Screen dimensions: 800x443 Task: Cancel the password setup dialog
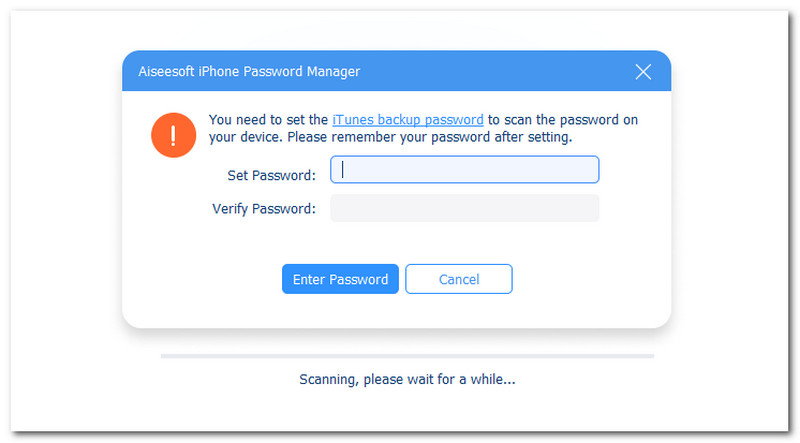pos(459,279)
